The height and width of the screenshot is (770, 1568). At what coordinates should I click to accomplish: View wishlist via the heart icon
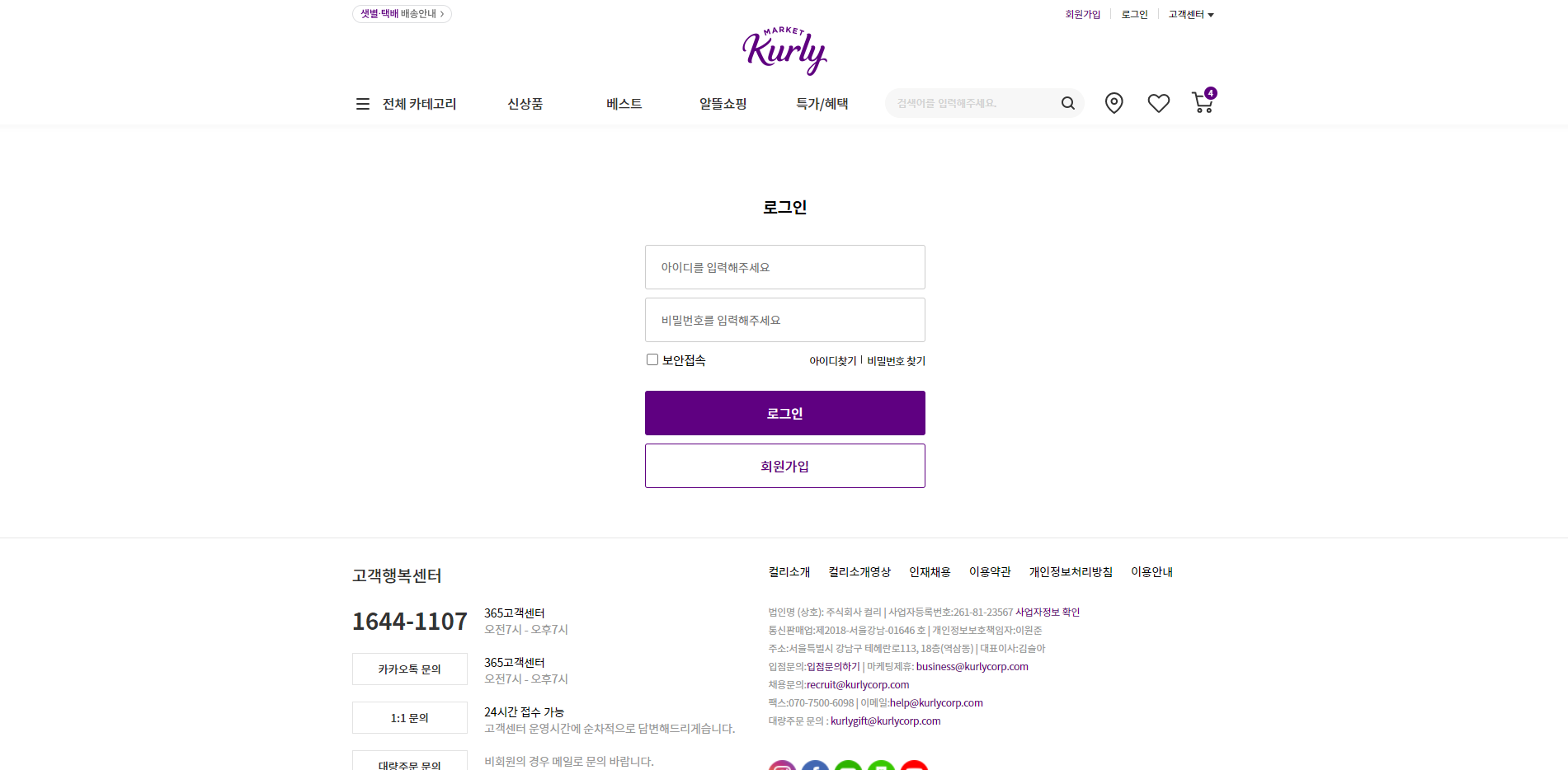1158,103
